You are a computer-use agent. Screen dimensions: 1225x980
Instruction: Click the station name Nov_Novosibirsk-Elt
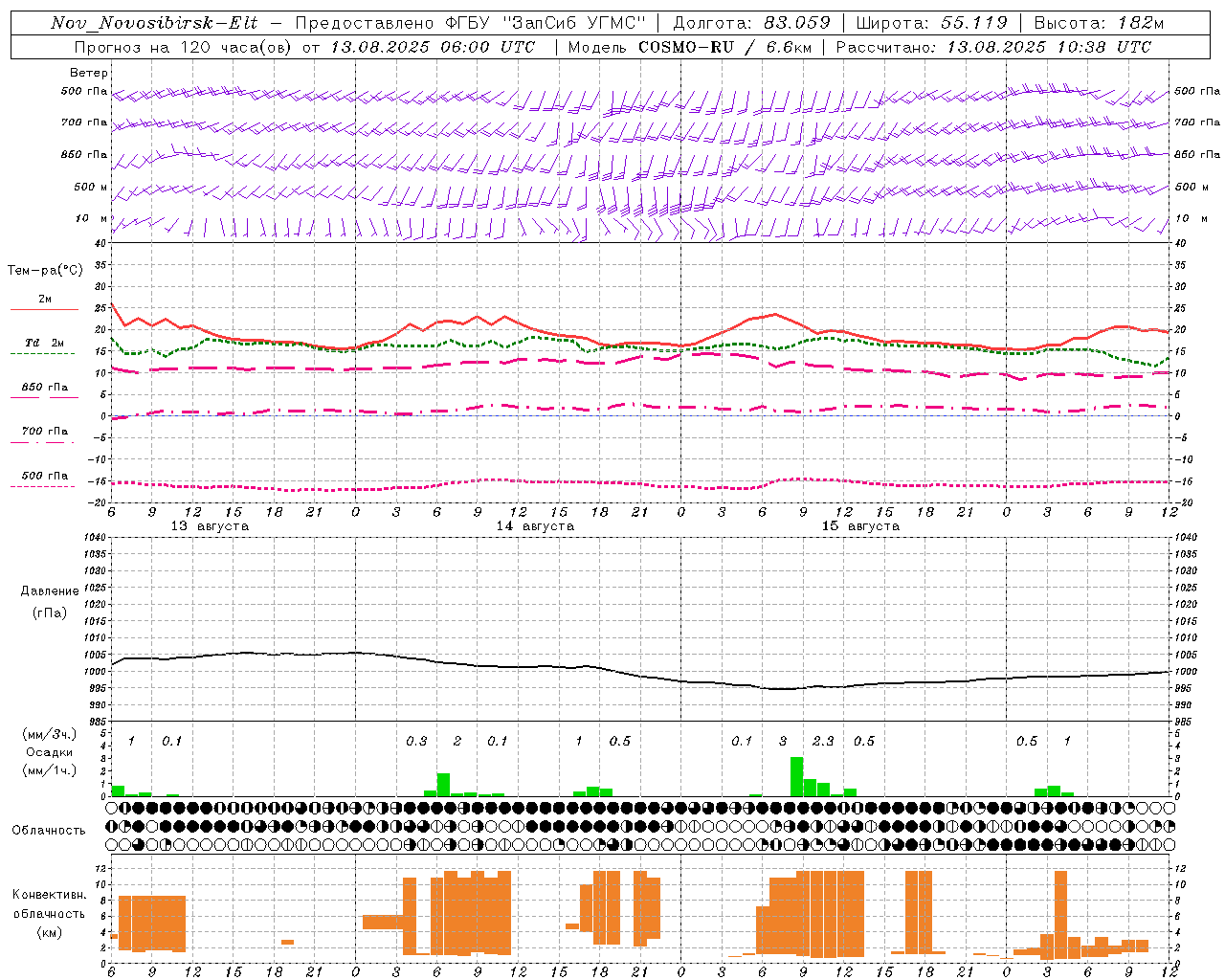click(154, 23)
